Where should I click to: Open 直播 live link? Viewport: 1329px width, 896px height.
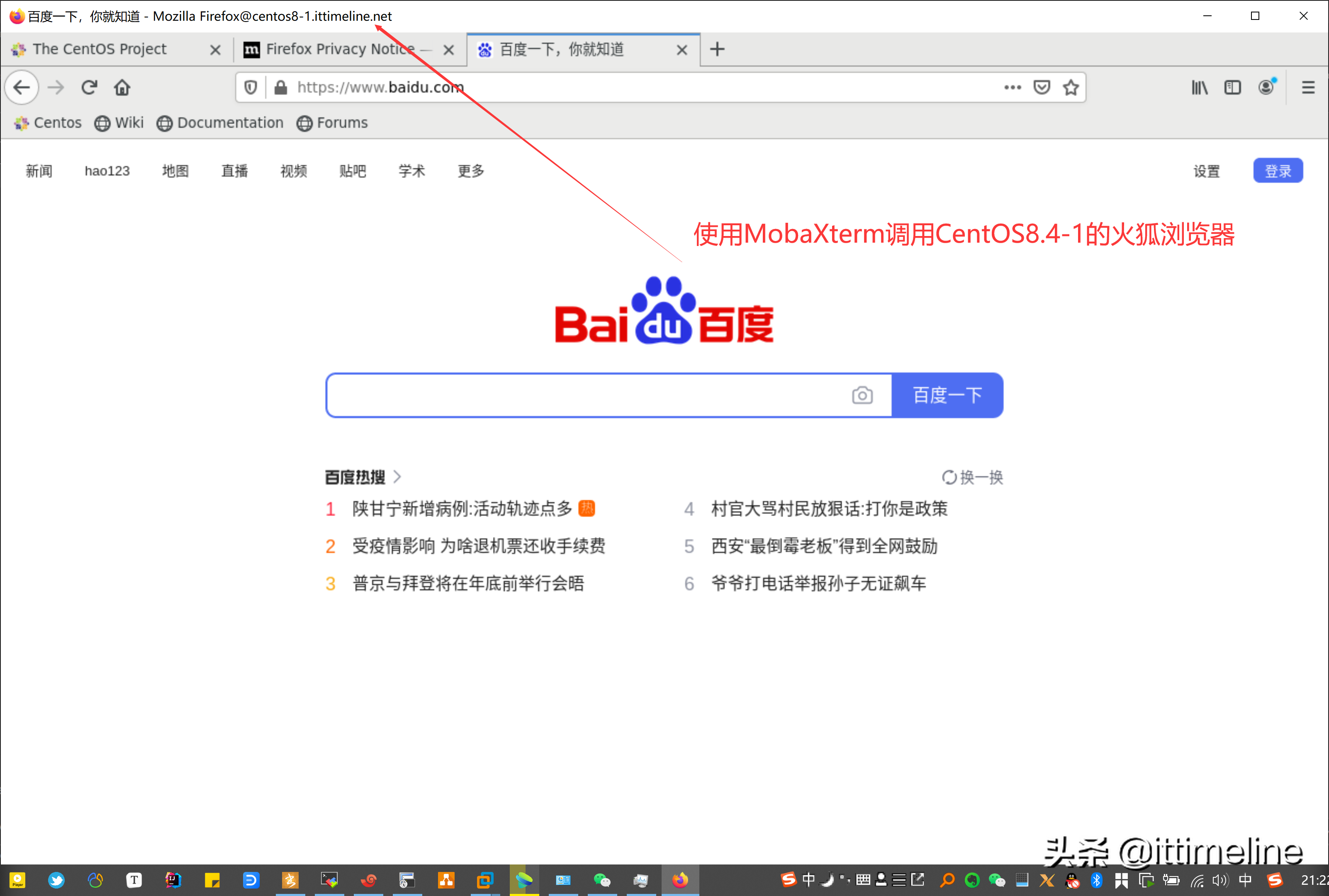[234, 171]
